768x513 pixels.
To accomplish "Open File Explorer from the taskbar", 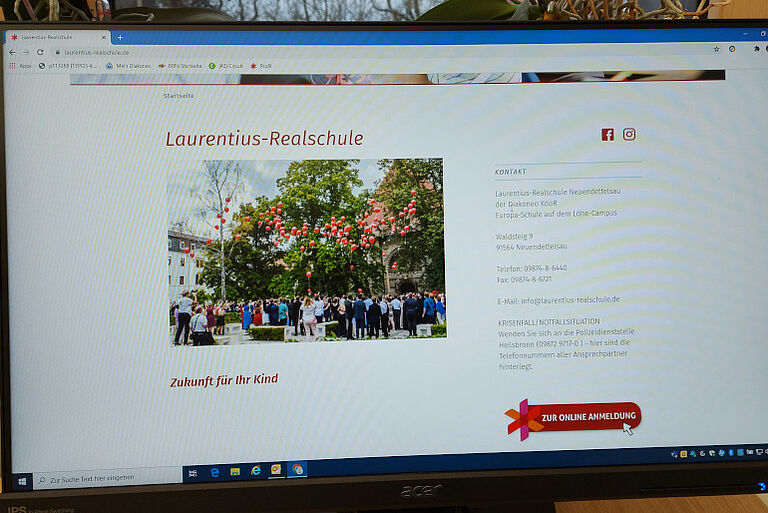I will click(x=235, y=471).
